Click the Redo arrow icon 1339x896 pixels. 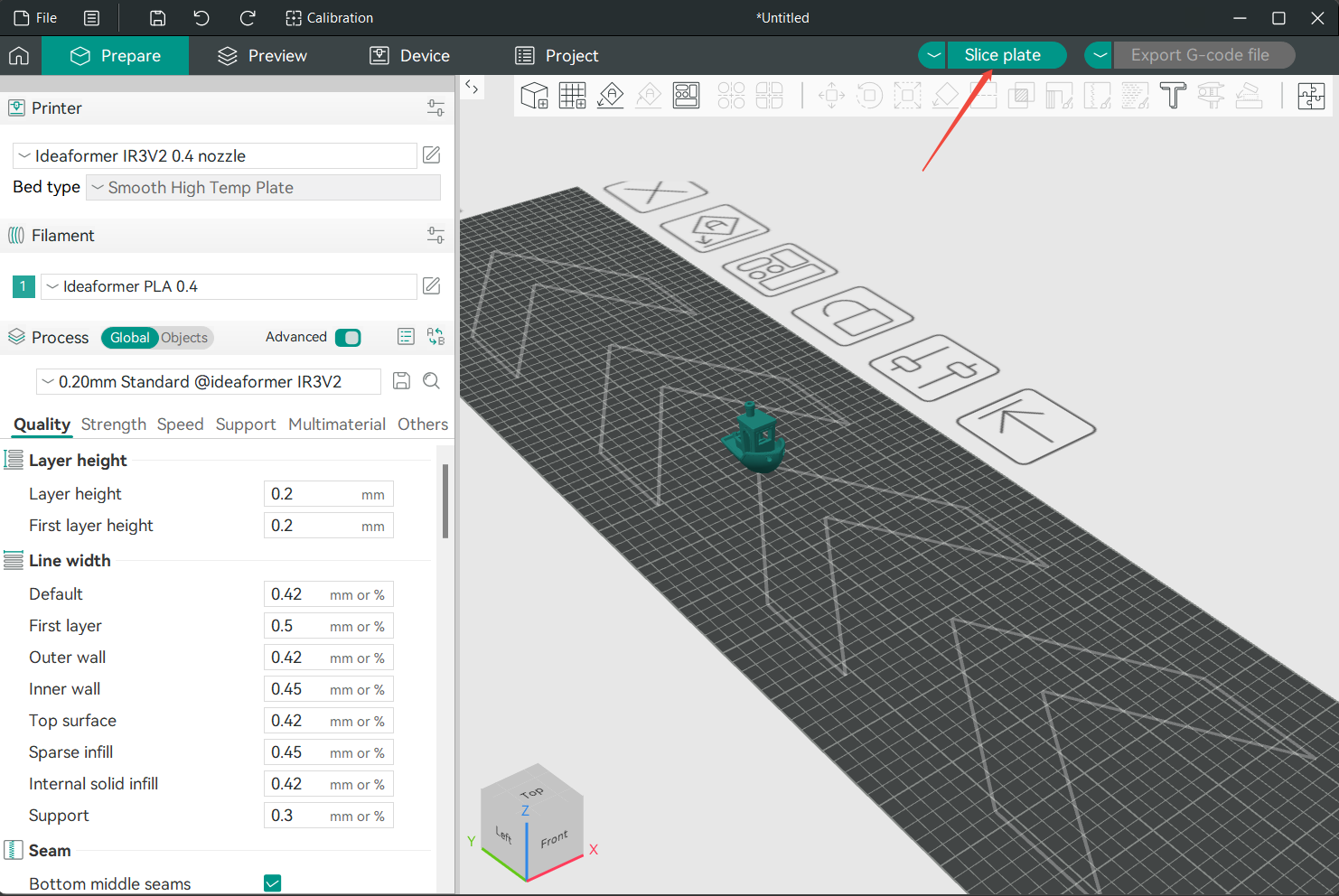click(x=247, y=18)
